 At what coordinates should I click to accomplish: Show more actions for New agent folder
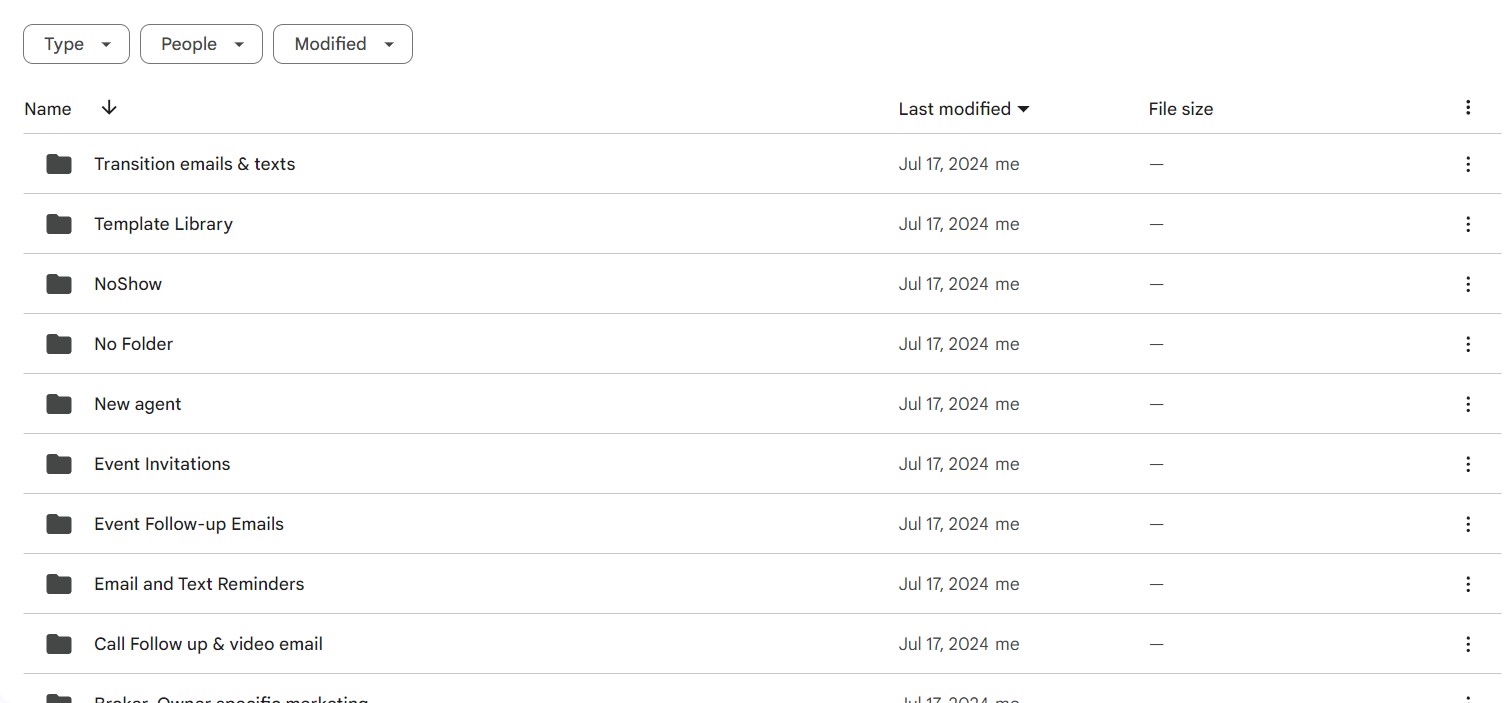click(1467, 404)
